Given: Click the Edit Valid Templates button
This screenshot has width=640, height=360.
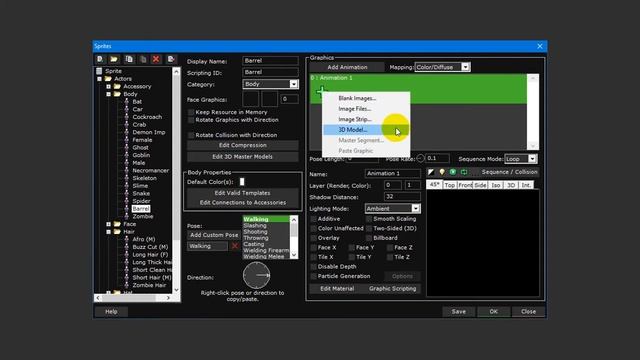Looking at the screenshot, I should (x=242, y=193).
